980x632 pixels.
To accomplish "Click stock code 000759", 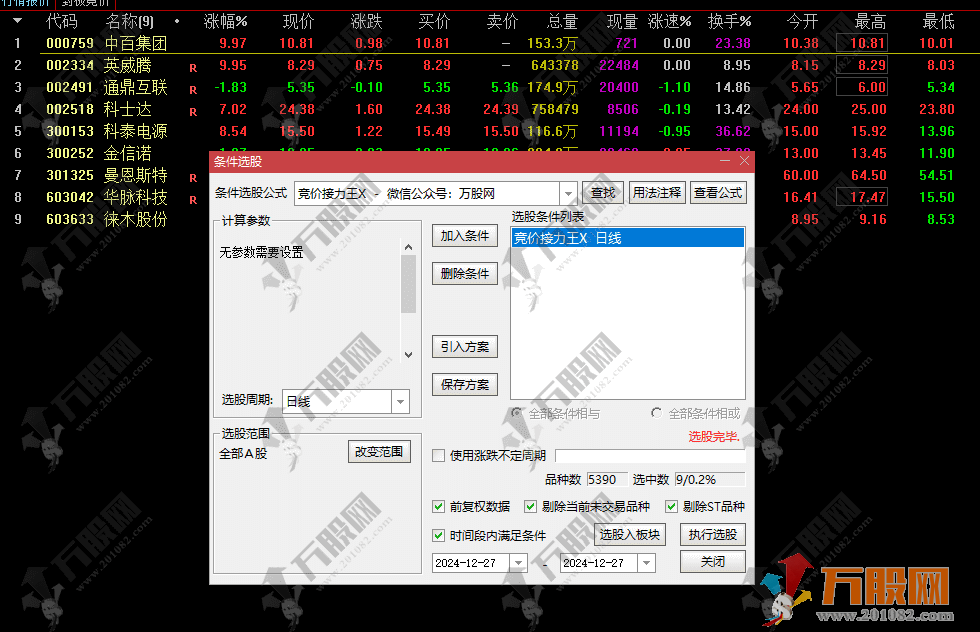I will point(70,43).
